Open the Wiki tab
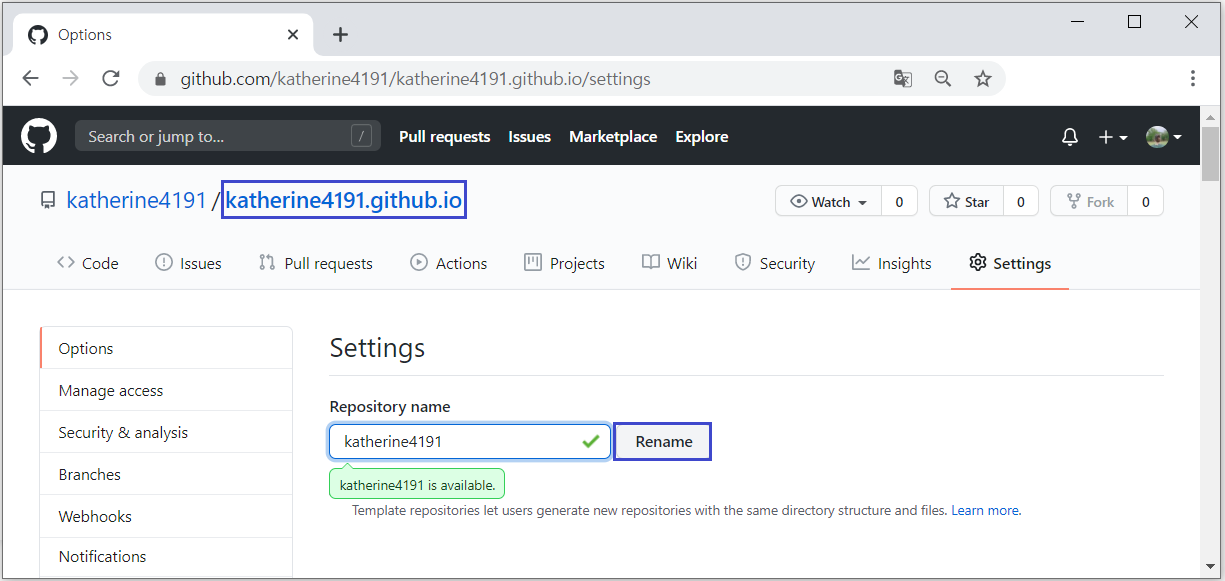The width and height of the screenshot is (1225, 581). coord(669,263)
